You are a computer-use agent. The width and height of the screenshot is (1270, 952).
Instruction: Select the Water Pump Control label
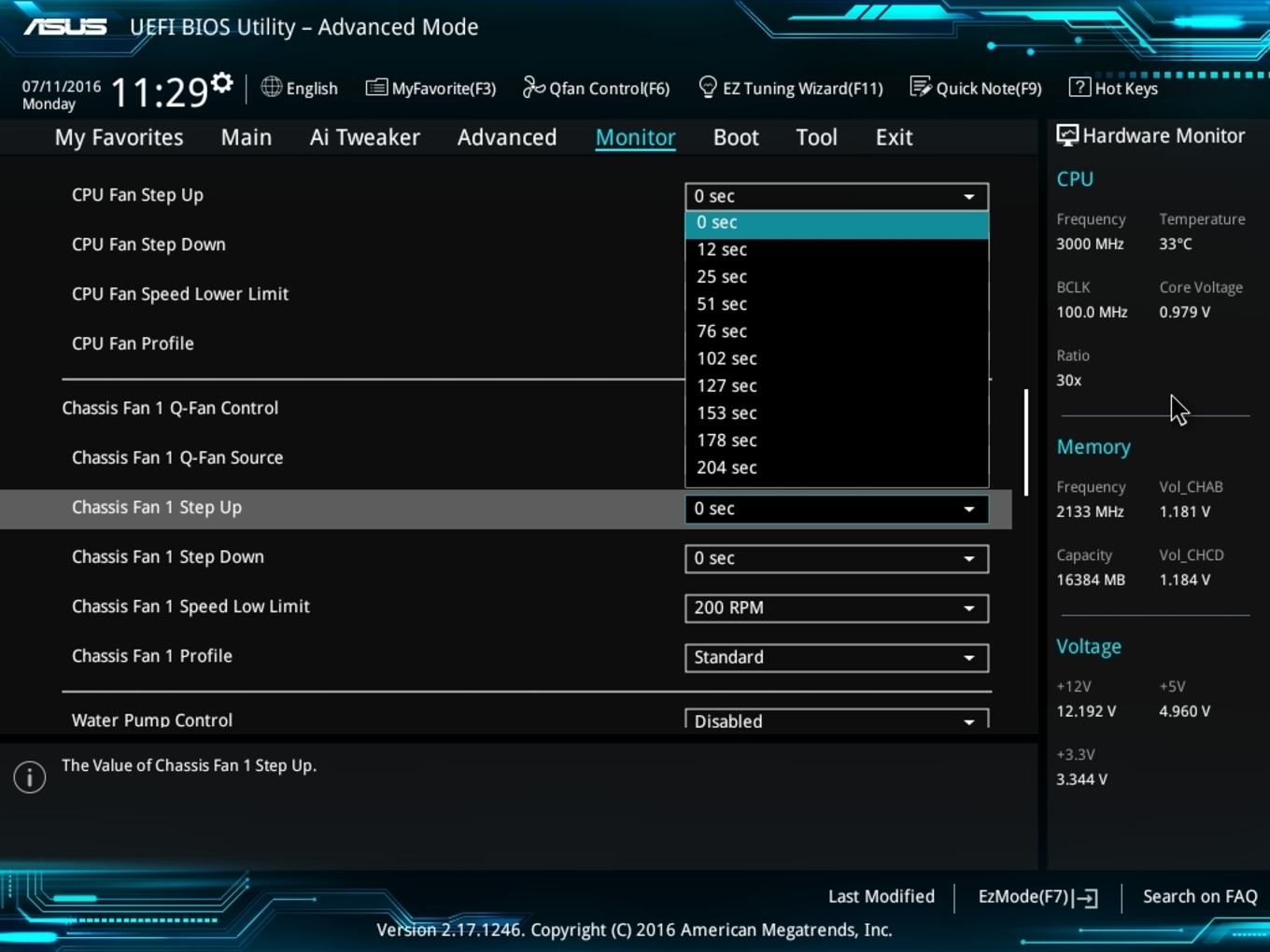(x=152, y=720)
